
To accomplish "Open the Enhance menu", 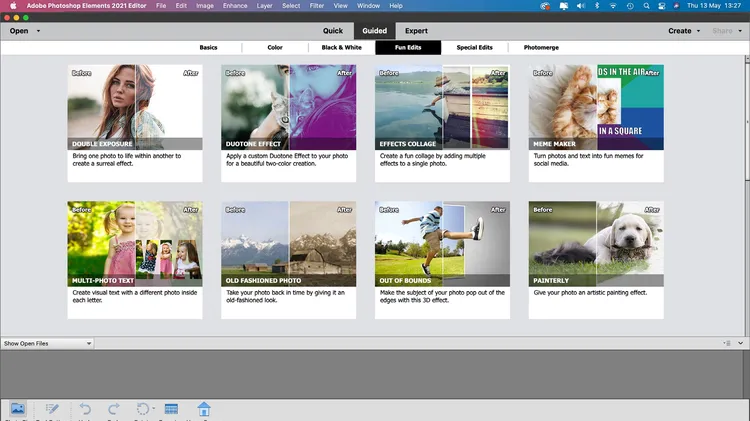I will 235,6.
